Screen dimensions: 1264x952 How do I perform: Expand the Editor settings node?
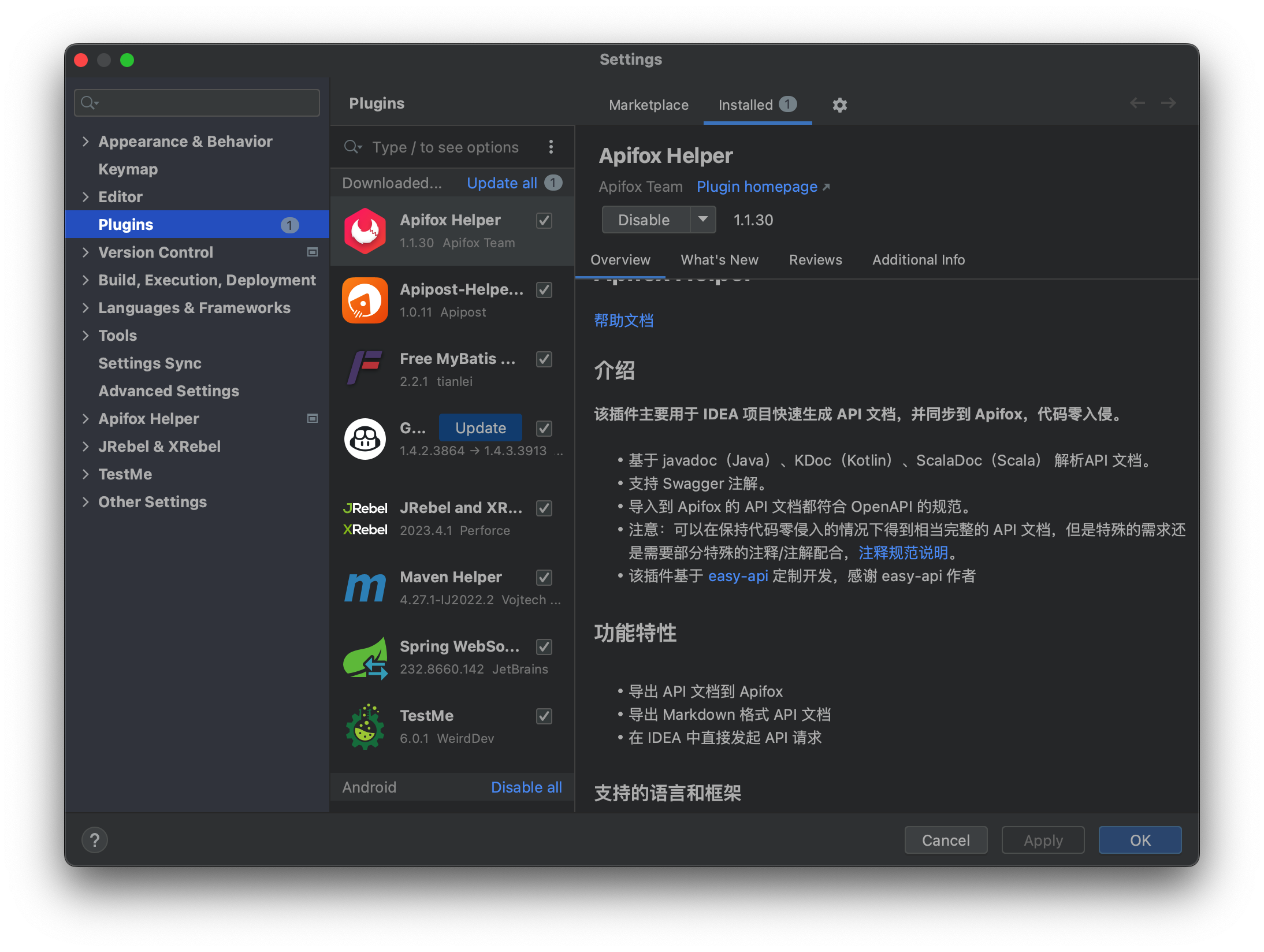pos(85,197)
